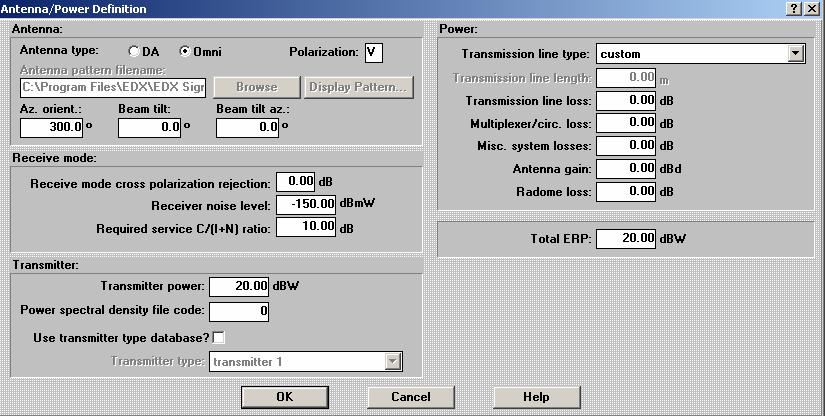The height and width of the screenshot is (416, 825).
Task: Click the 'Antenna/Power Definition' title text
Action: click(x=74, y=9)
